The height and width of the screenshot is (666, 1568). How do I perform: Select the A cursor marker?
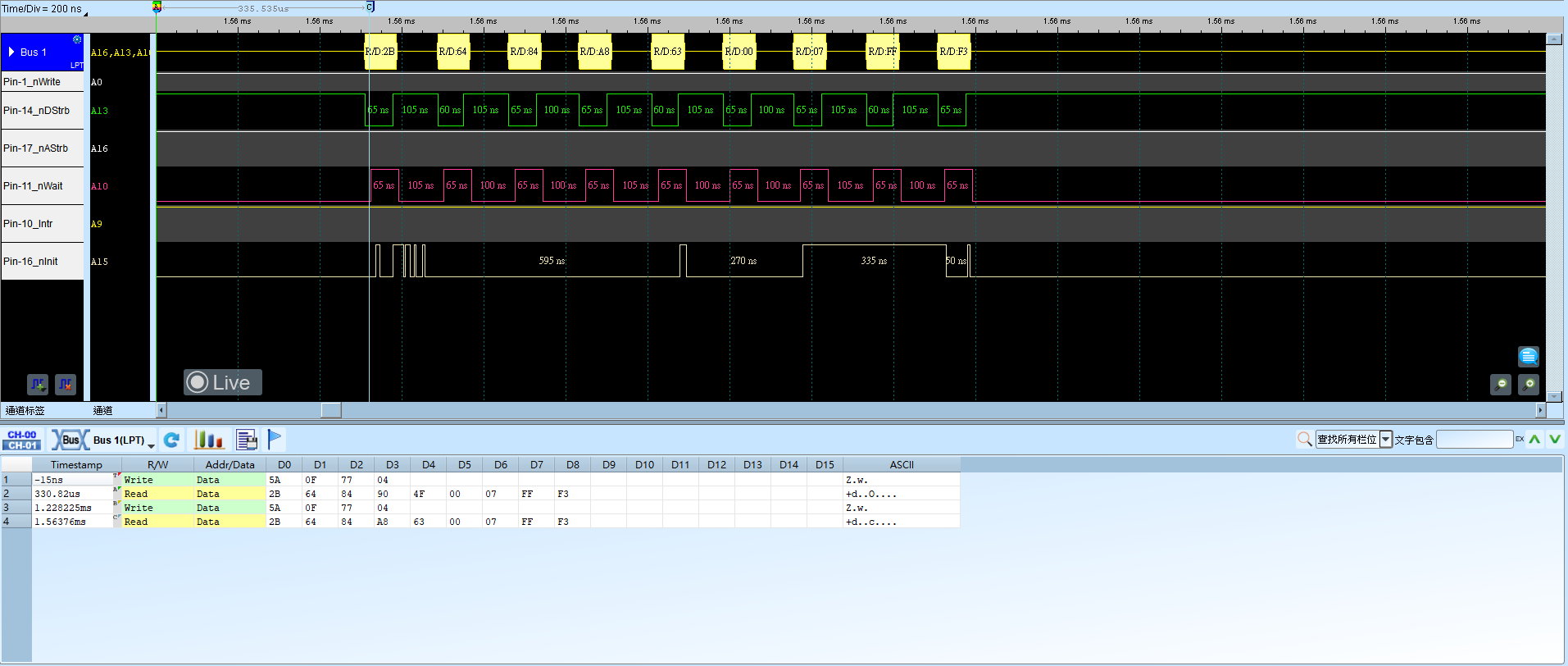[x=157, y=7]
